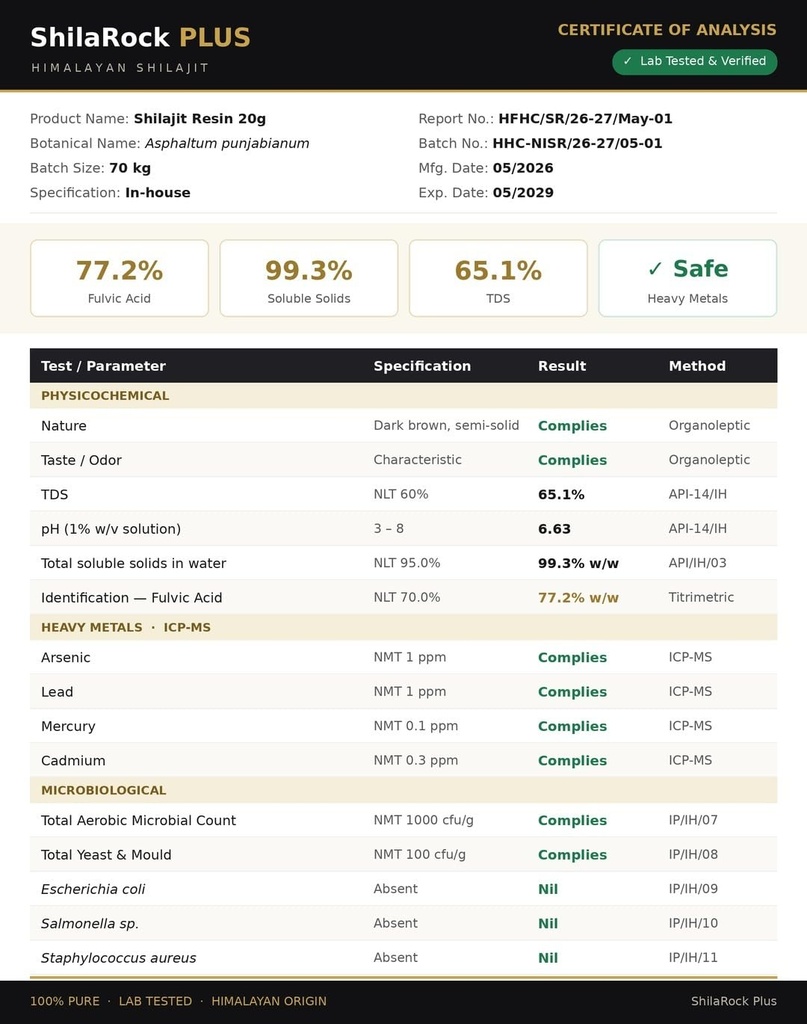Click the batch size value 70 kg

coord(130,168)
